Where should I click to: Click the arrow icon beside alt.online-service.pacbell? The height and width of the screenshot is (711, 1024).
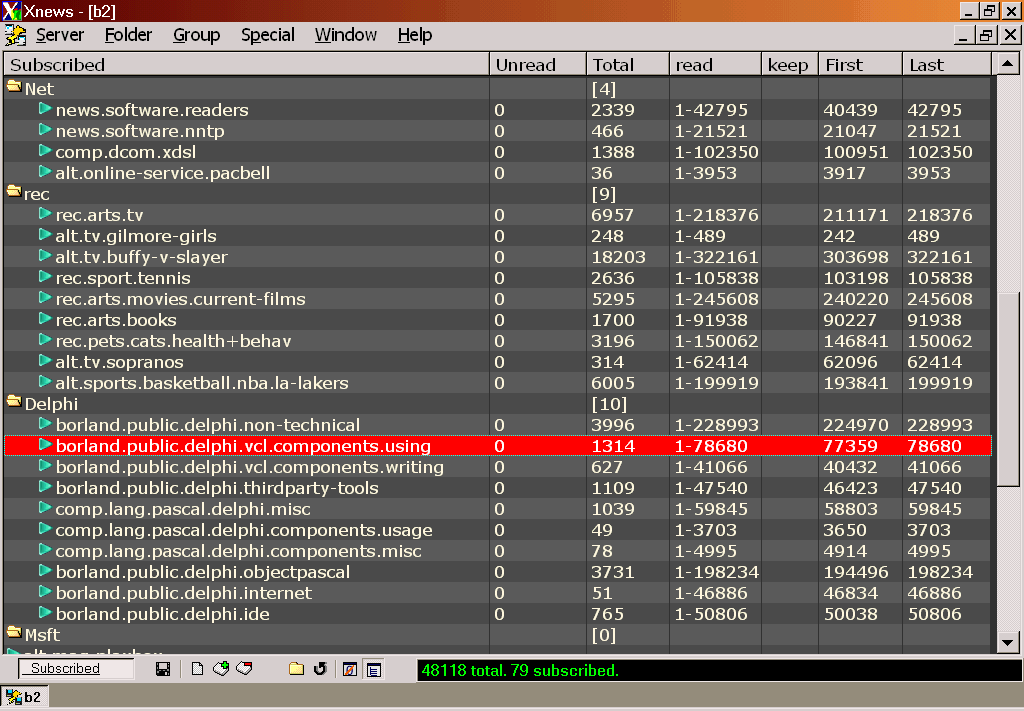45,172
